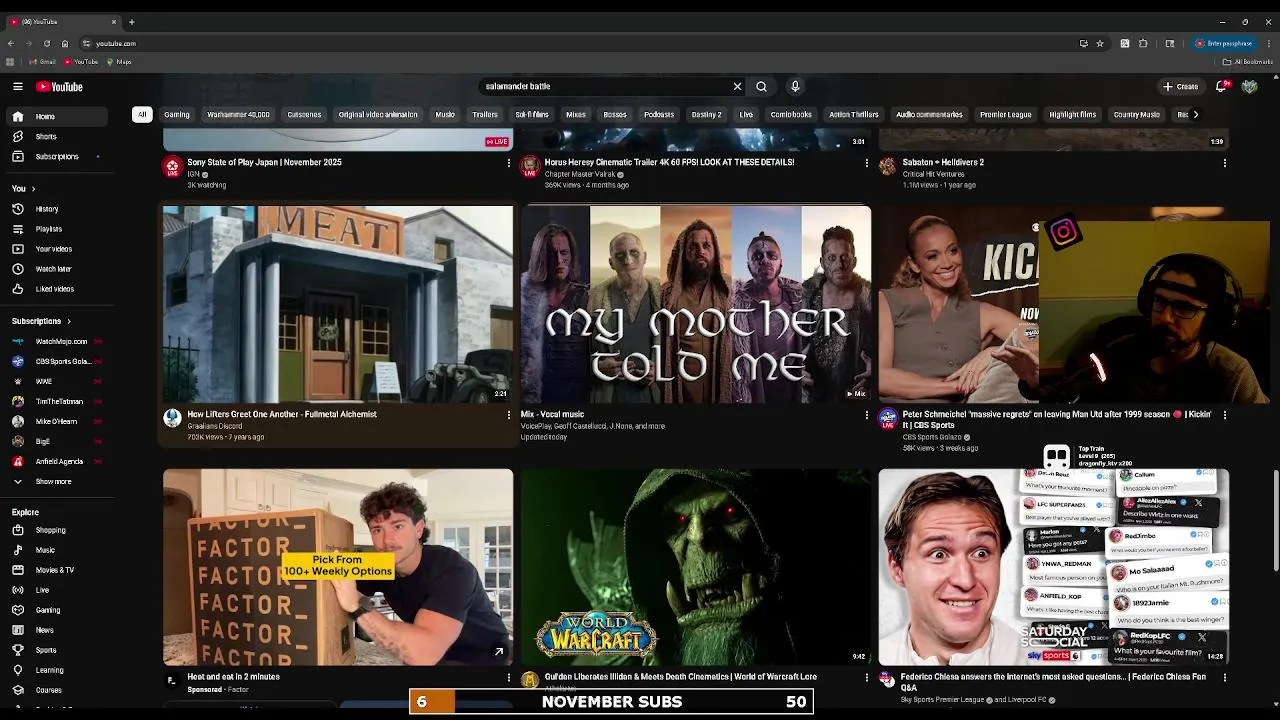
Task: Open Watch later list
Action: click(55, 269)
